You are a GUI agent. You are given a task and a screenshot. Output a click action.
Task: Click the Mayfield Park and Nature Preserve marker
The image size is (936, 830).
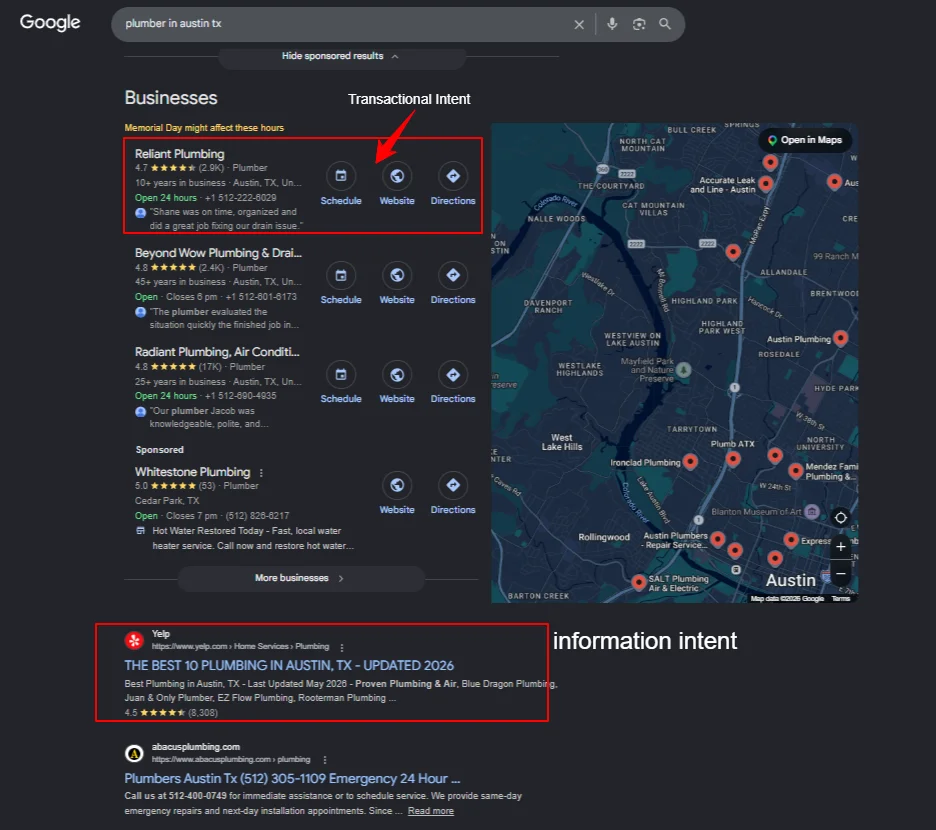tap(684, 370)
